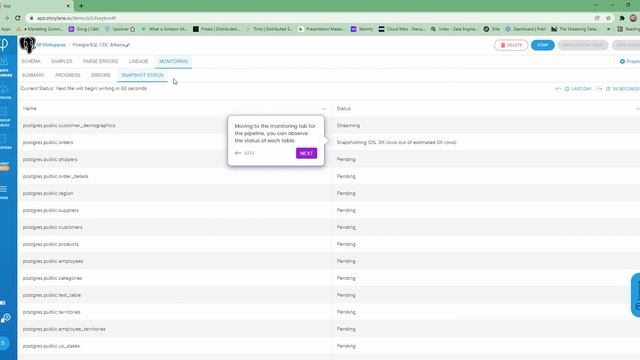Open Data Sources in the left sidebar
Screen dimensions: 640x360
pos(5,67)
